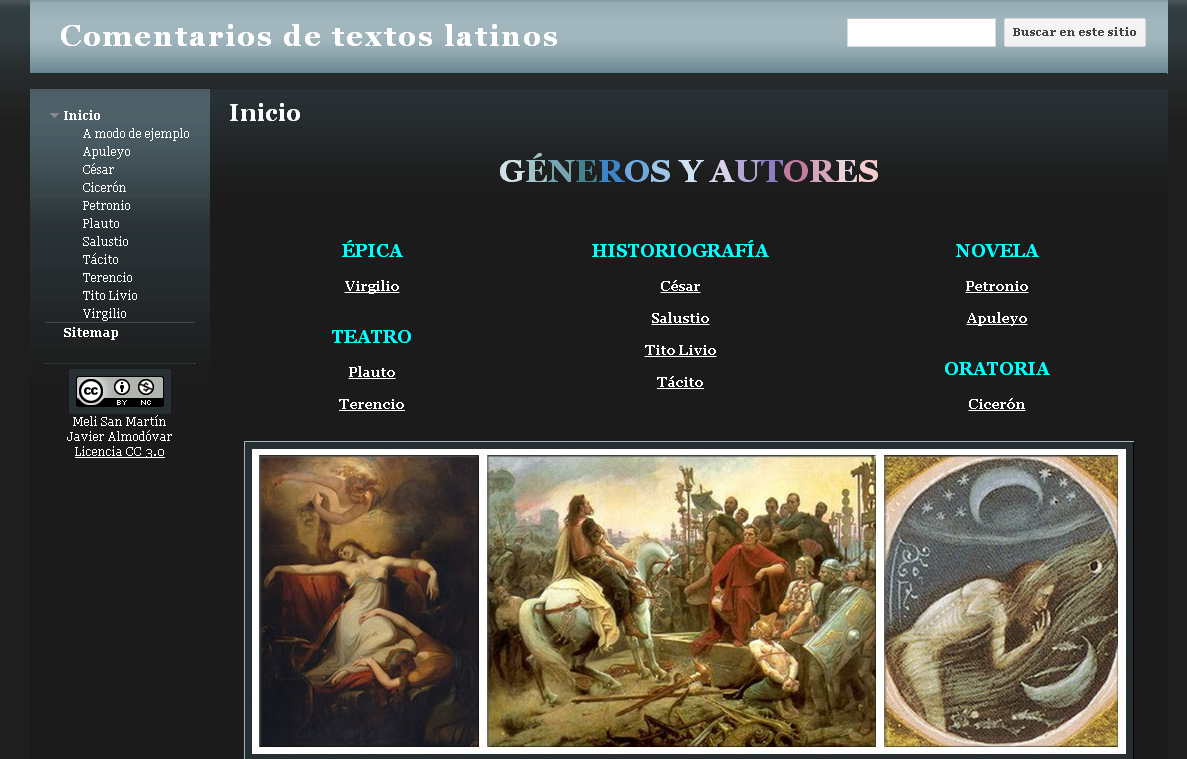Image resolution: width=1187 pixels, height=759 pixels.
Task: Click the Creative Commons BY-NC license badge
Action: coord(120,390)
